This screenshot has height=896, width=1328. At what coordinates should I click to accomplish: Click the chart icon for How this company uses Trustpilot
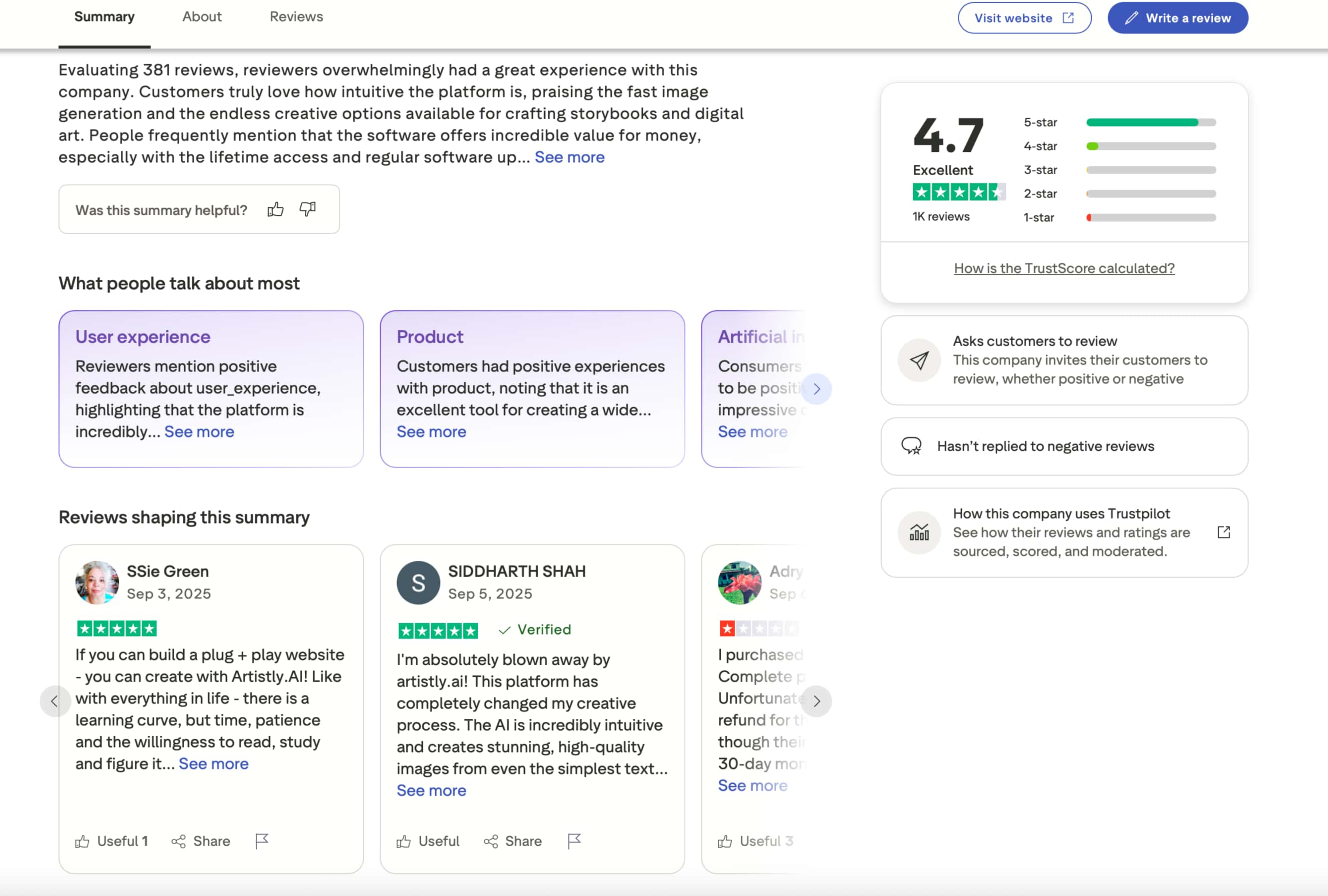919,532
